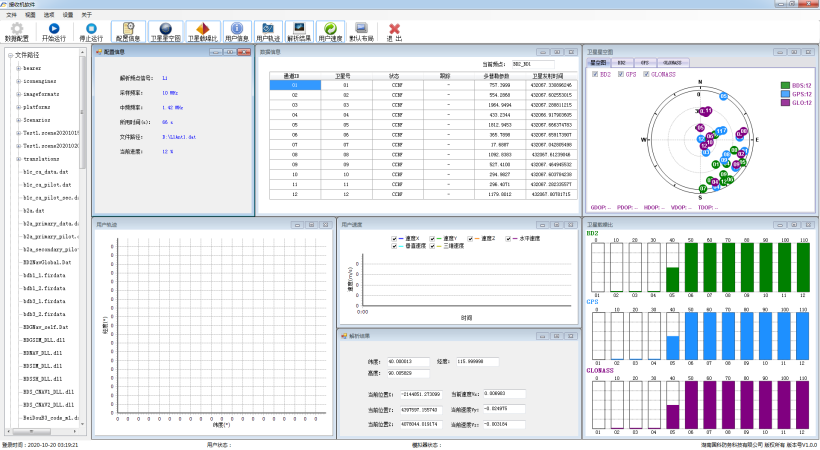Open the 文件 menu
The width and height of the screenshot is (820, 450).
tap(11, 15)
